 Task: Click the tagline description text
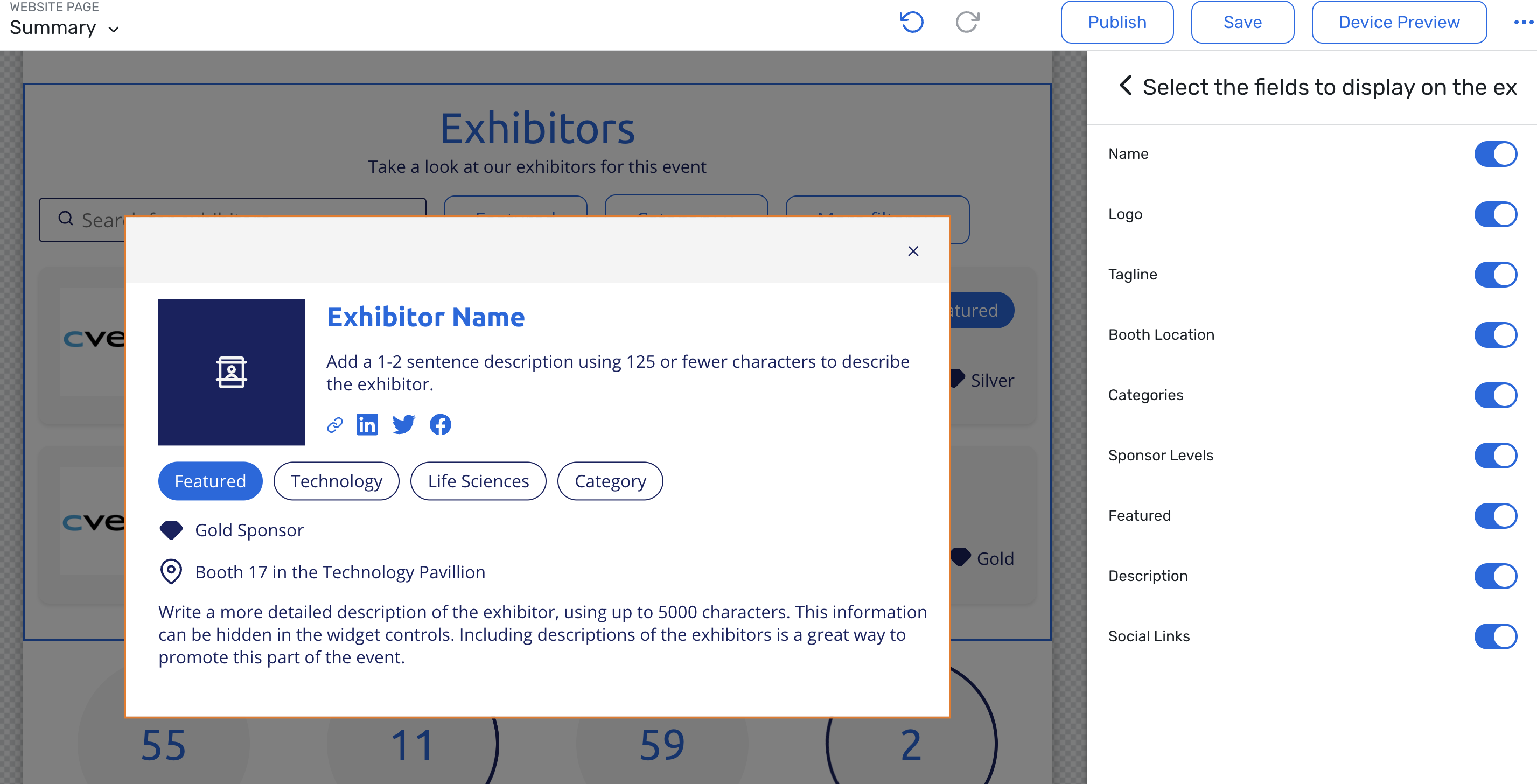point(618,372)
